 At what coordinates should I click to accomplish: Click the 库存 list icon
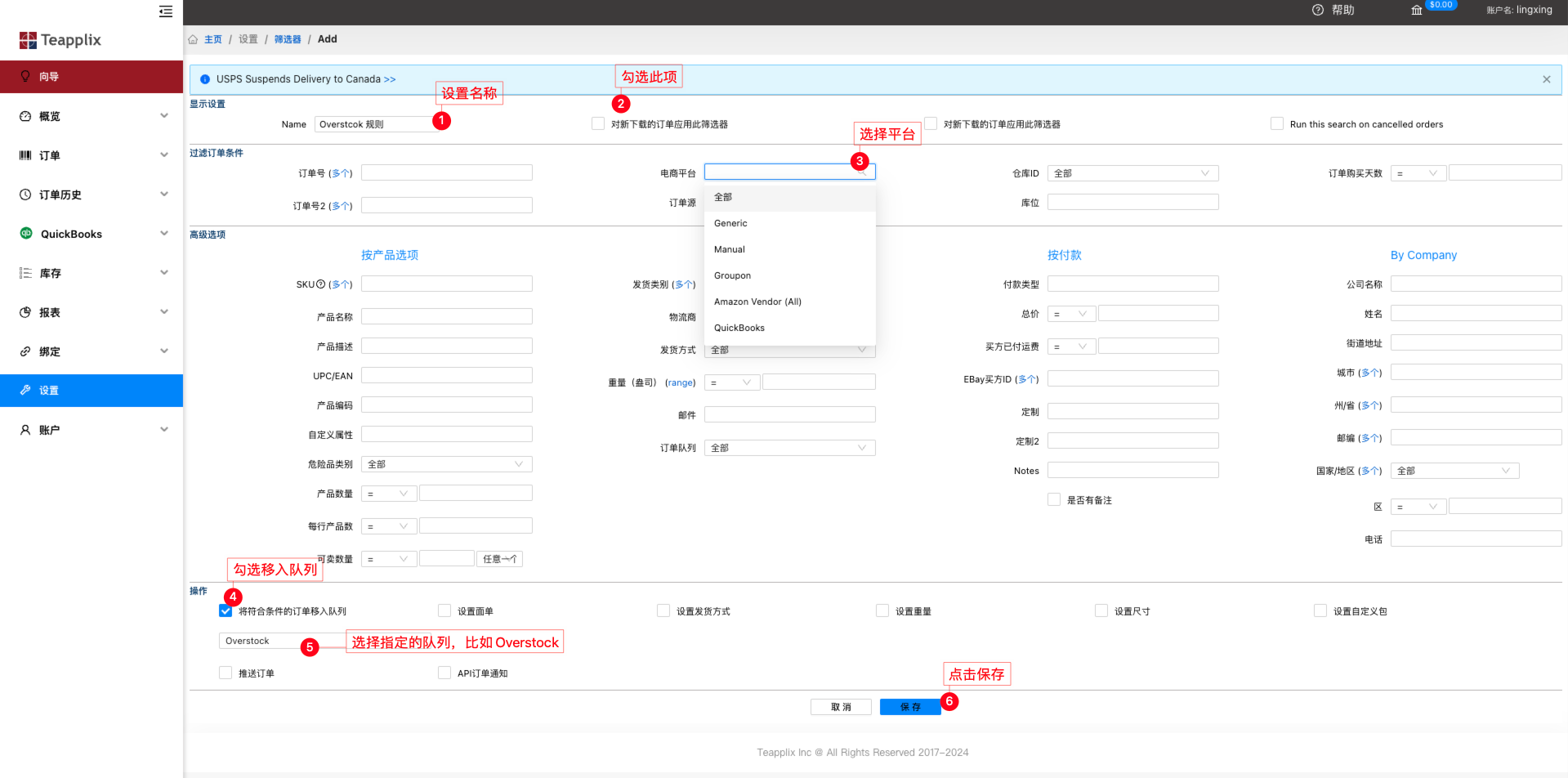25,273
